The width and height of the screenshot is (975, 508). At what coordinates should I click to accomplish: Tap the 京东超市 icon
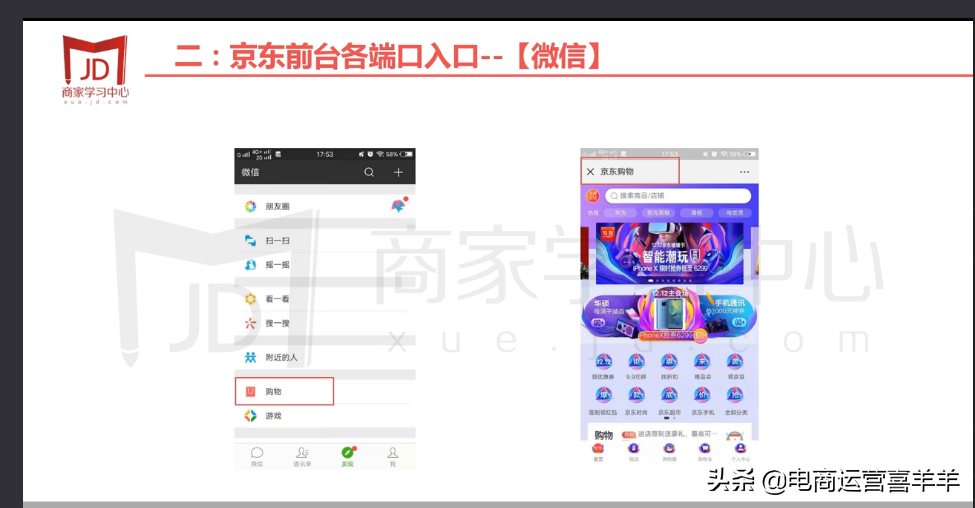pos(669,402)
